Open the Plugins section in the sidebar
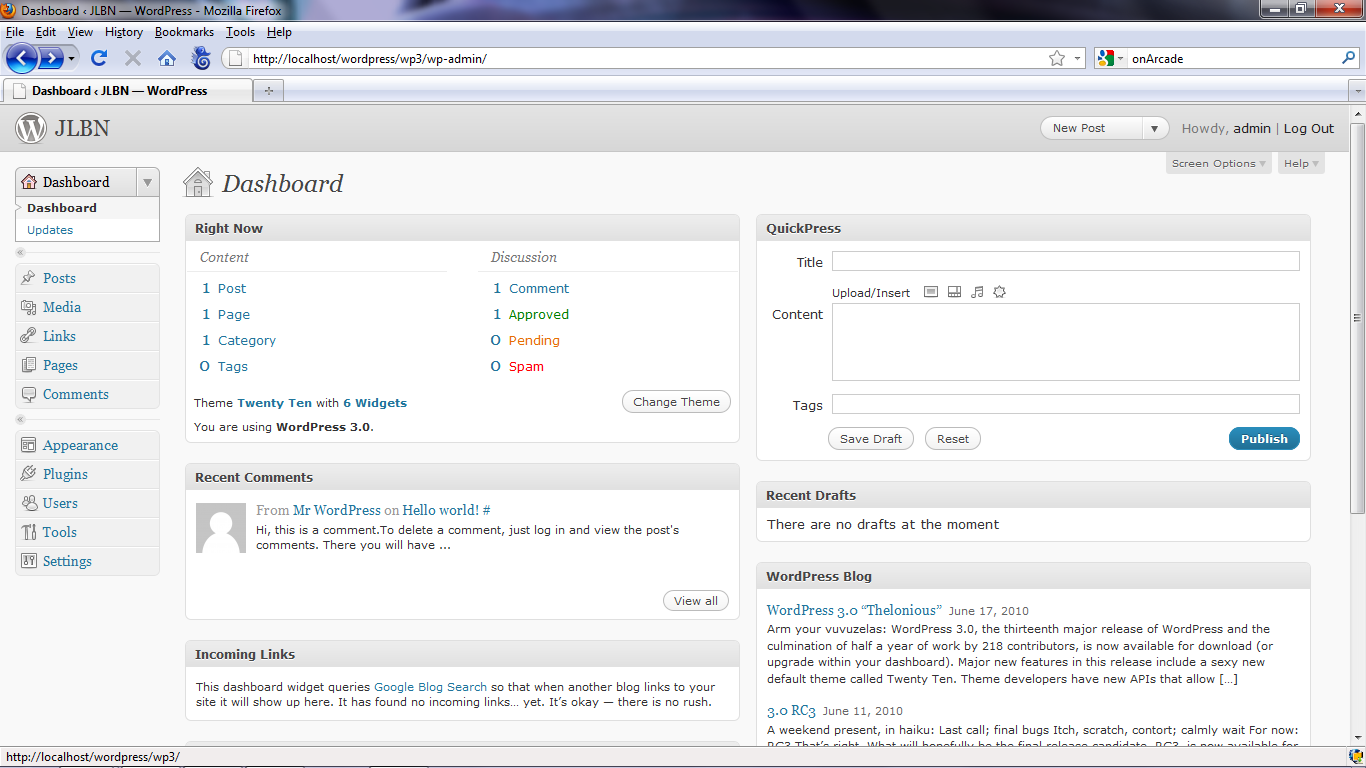 pyautogui.click(x=65, y=474)
